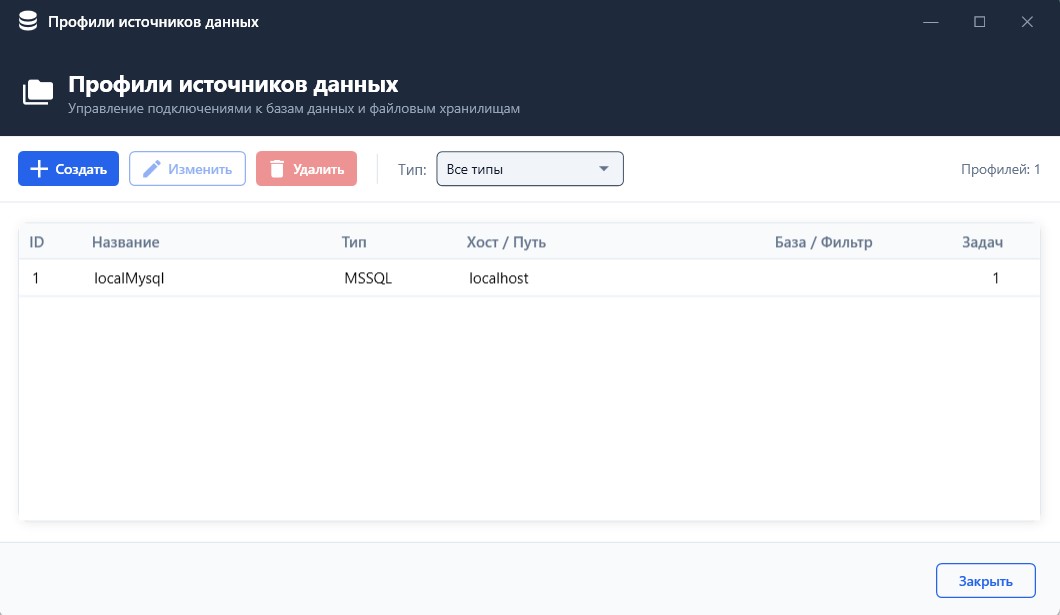Click the database icon in the title bar
1060x615 pixels.
click(28, 21)
